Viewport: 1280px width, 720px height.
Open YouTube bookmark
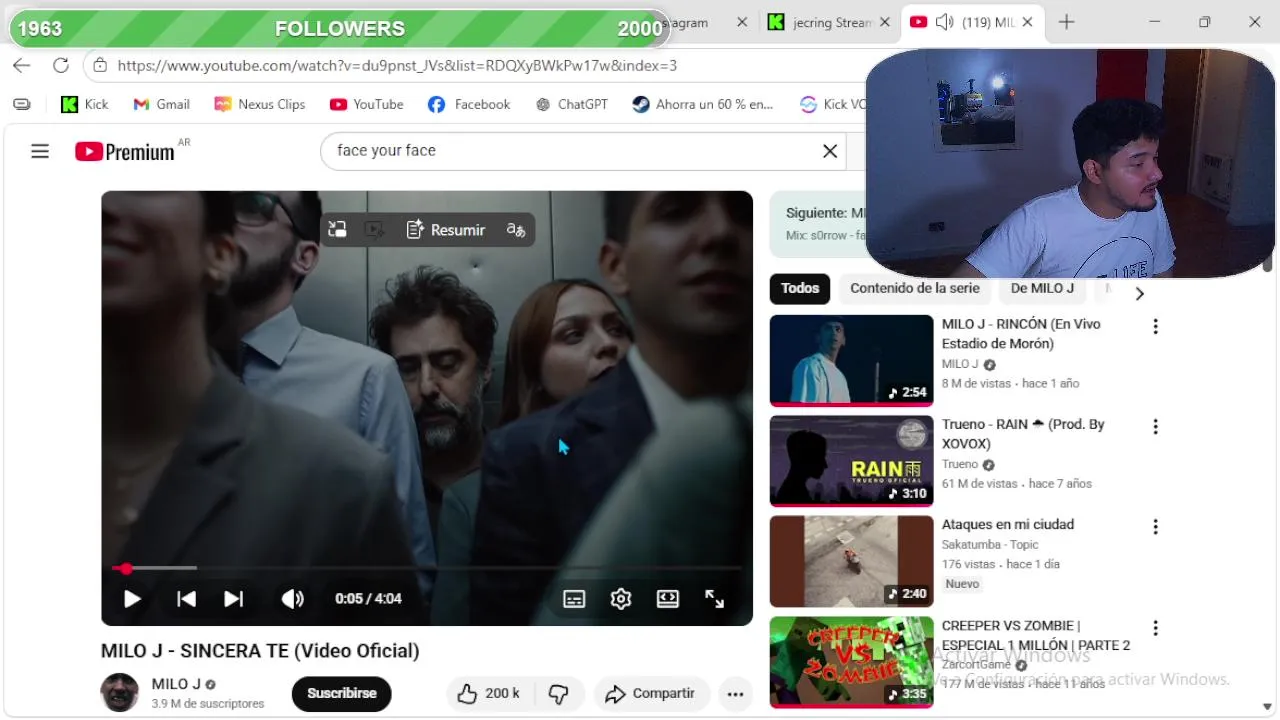[367, 104]
